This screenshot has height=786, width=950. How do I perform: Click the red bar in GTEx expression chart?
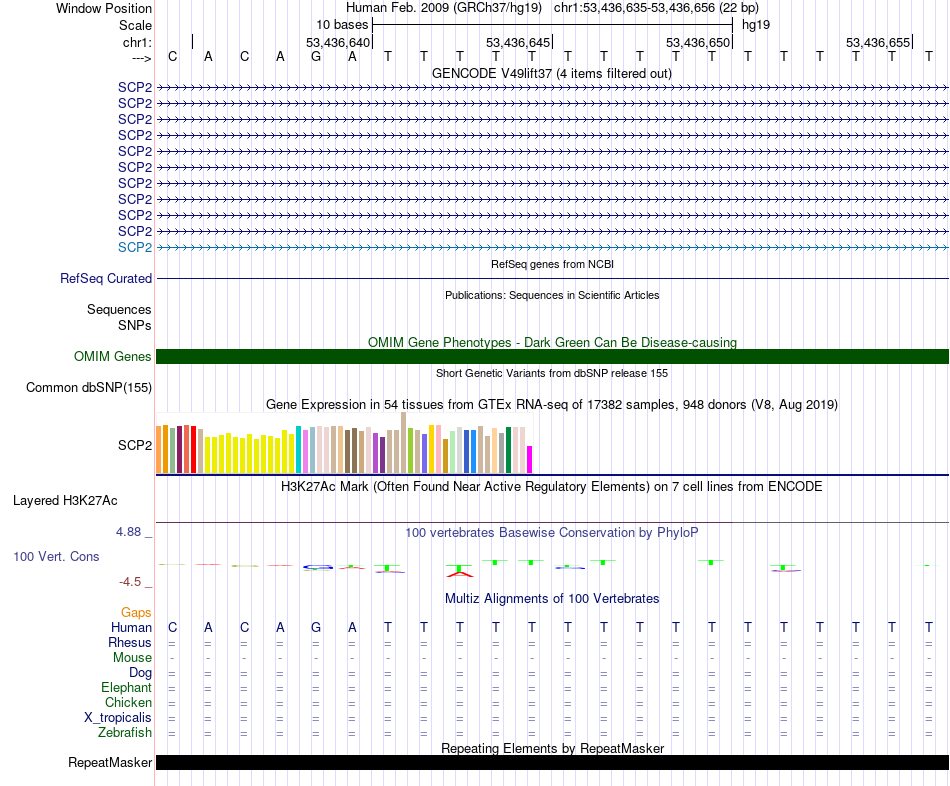coord(193,449)
